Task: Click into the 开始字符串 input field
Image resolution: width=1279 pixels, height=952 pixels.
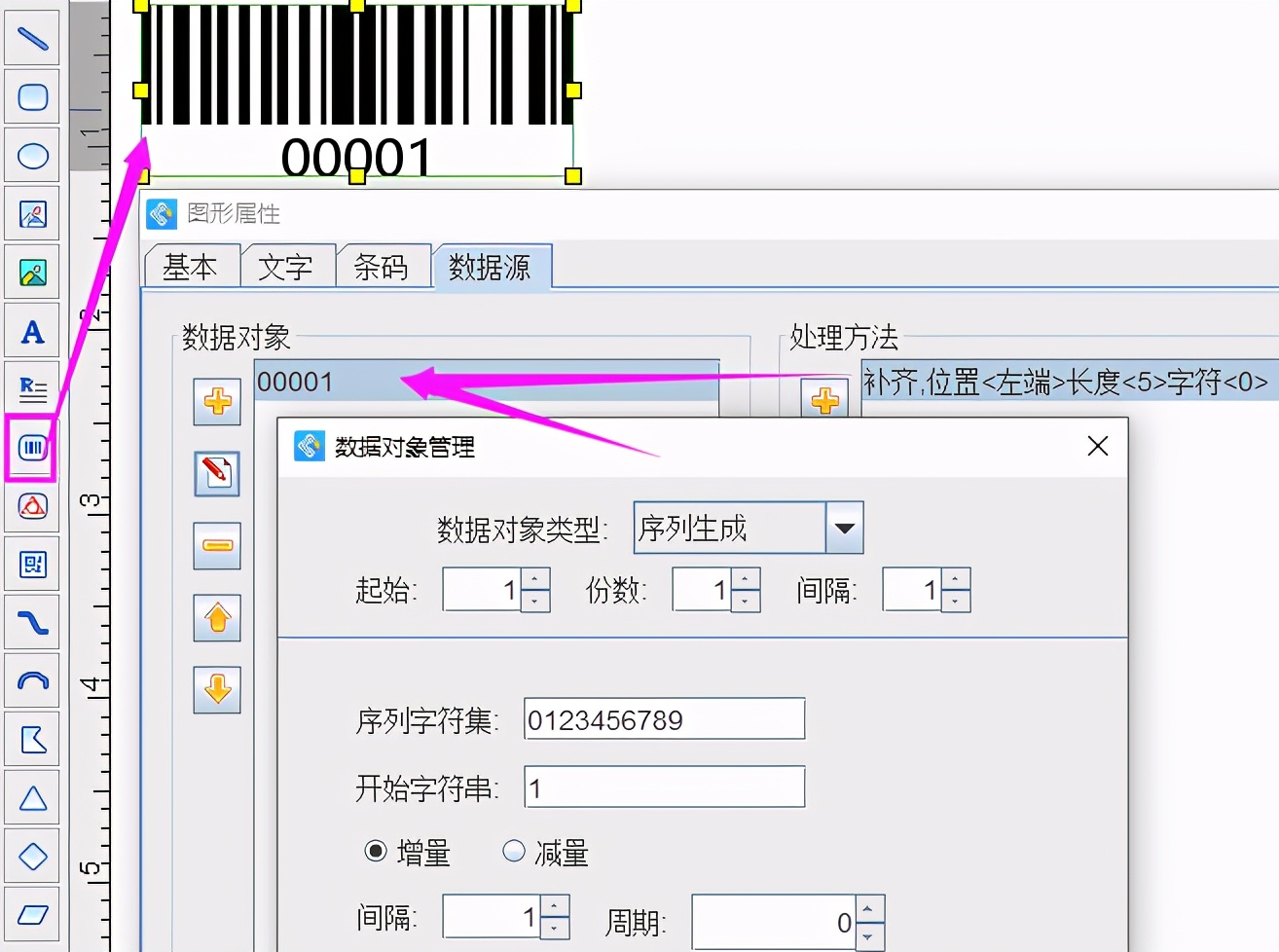Action: (x=664, y=787)
